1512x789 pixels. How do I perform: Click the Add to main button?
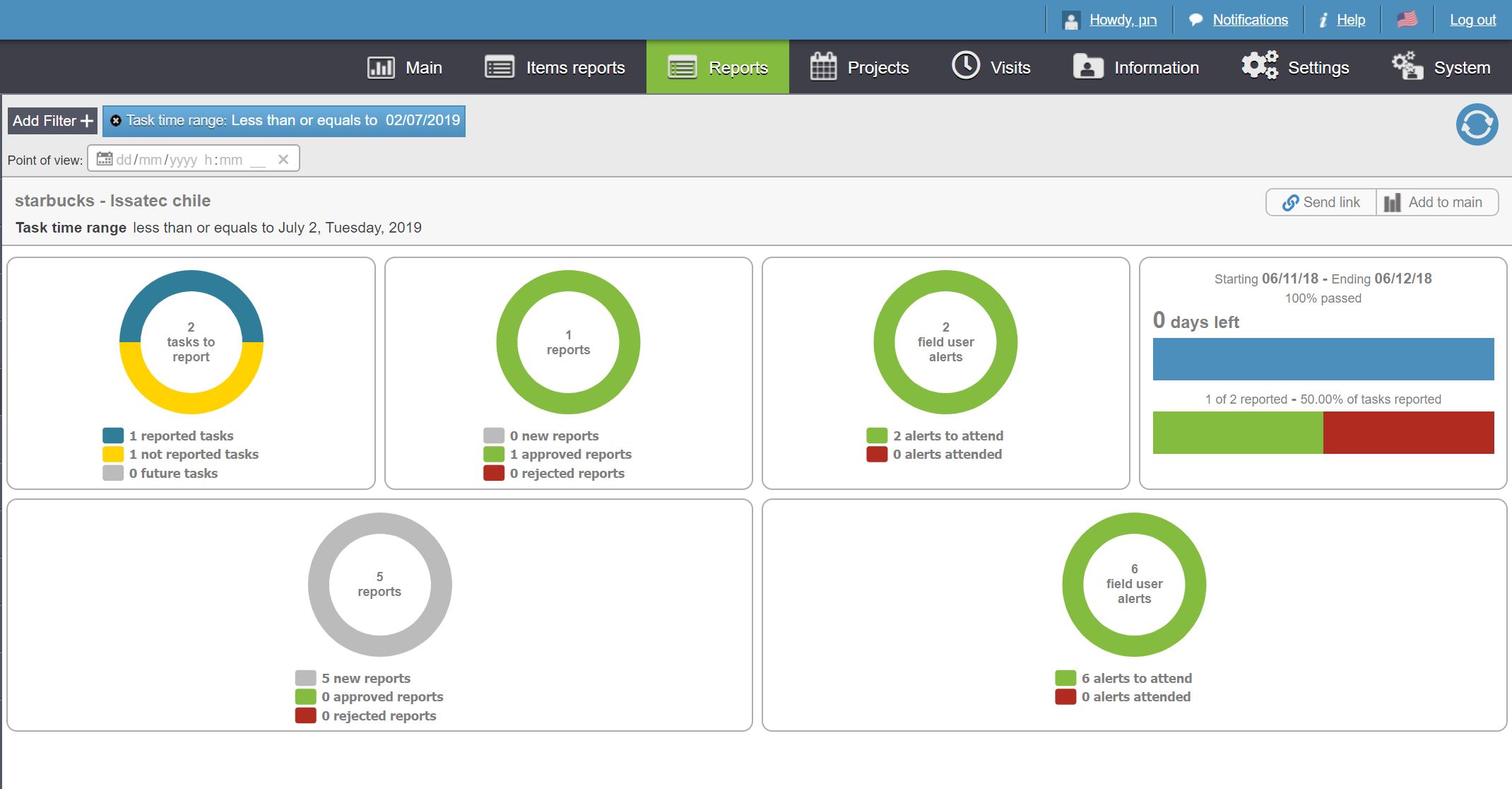[x=1436, y=202]
